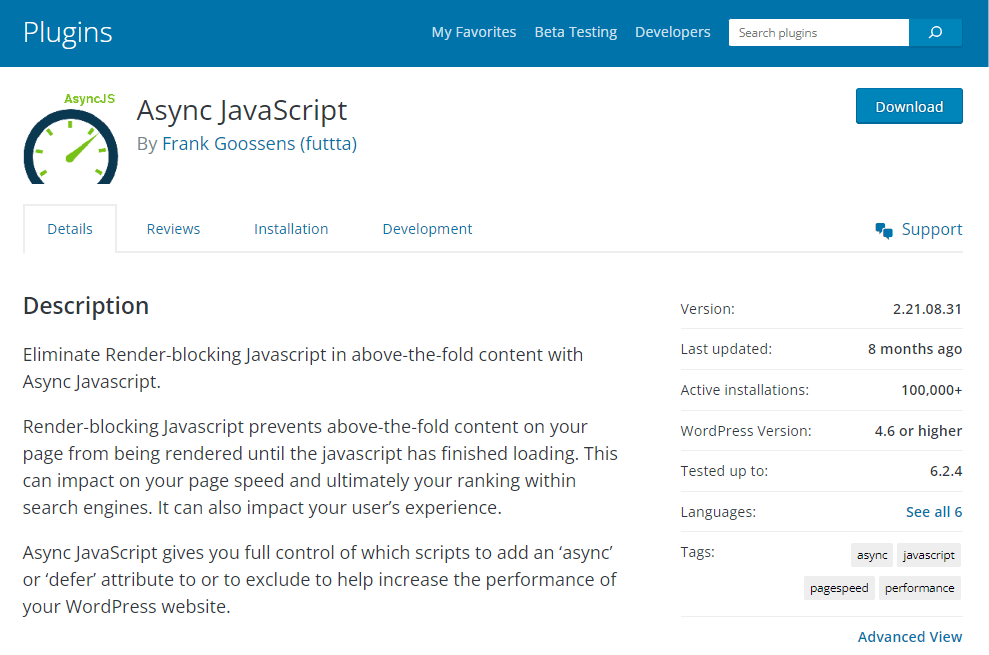Image resolution: width=989 pixels, height=655 pixels.
Task: Click the Plugins header title
Action: pyautogui.click(x=67, y=33)
